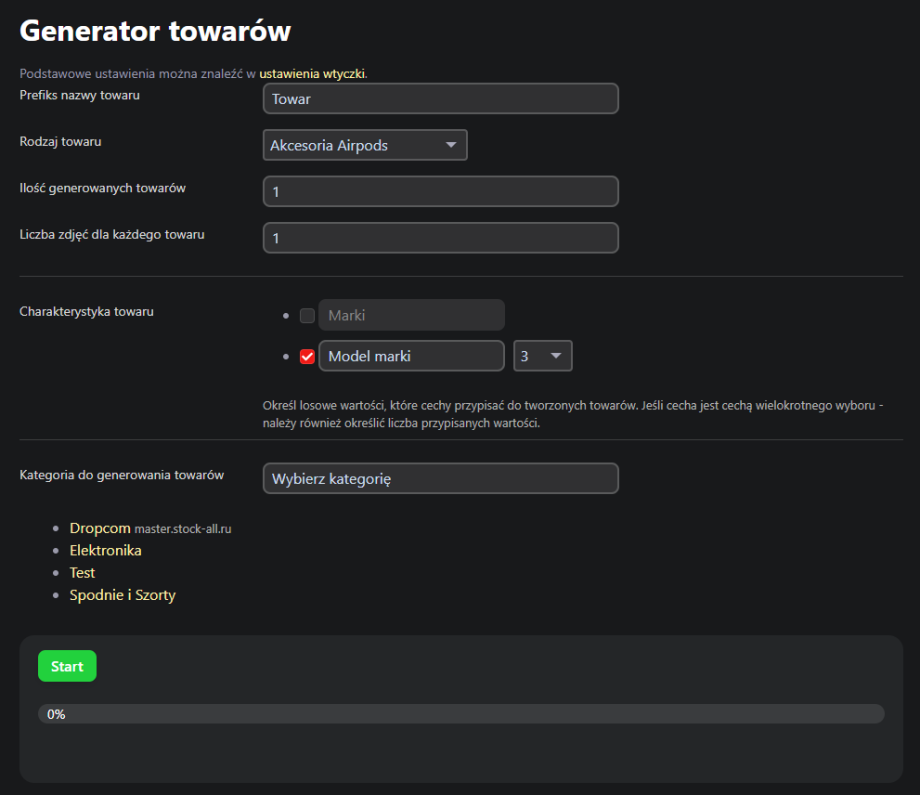Viewport: 920px width, 795px height.
Task: Click the 'Generator towarów' page heading
Action: [x=155, y=31]
